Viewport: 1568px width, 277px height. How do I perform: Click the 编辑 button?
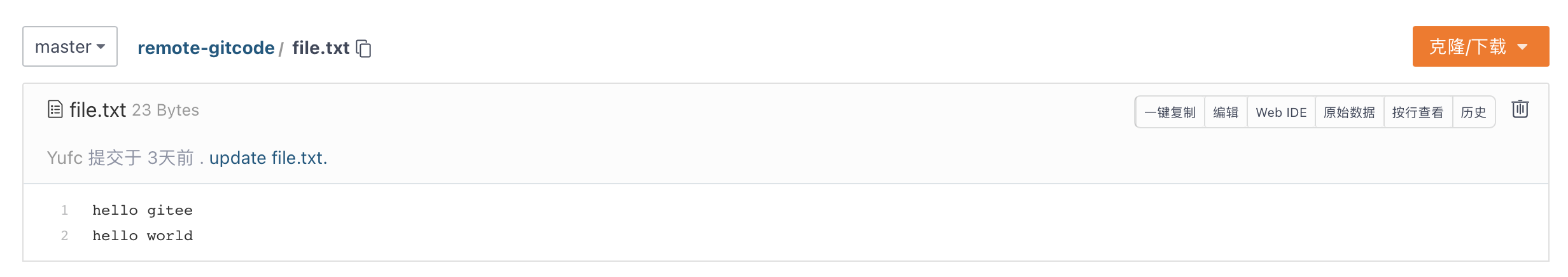(x=1226, y=112)
